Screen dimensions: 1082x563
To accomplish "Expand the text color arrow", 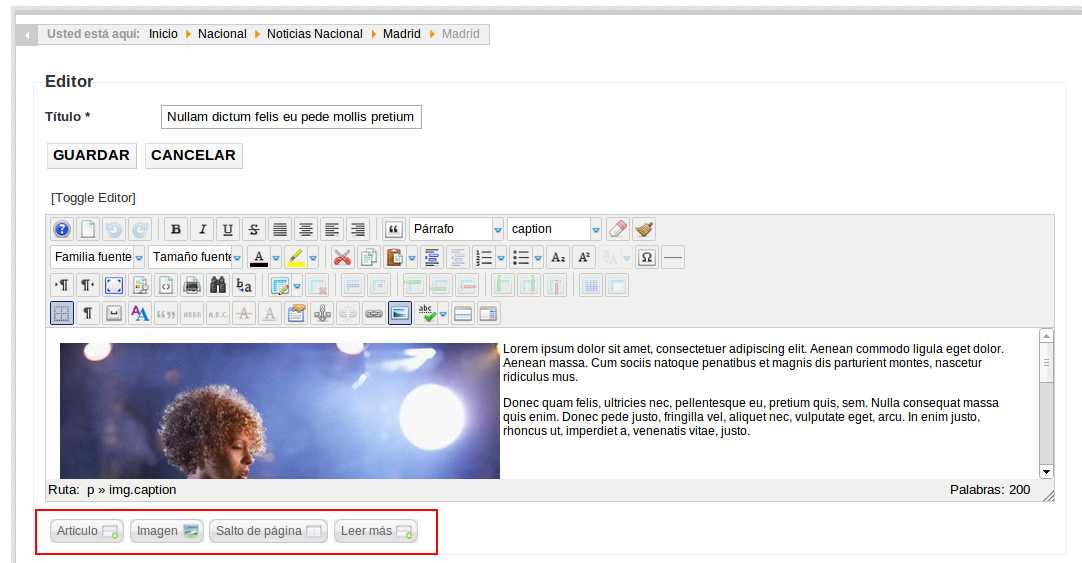I will (276, 257).
